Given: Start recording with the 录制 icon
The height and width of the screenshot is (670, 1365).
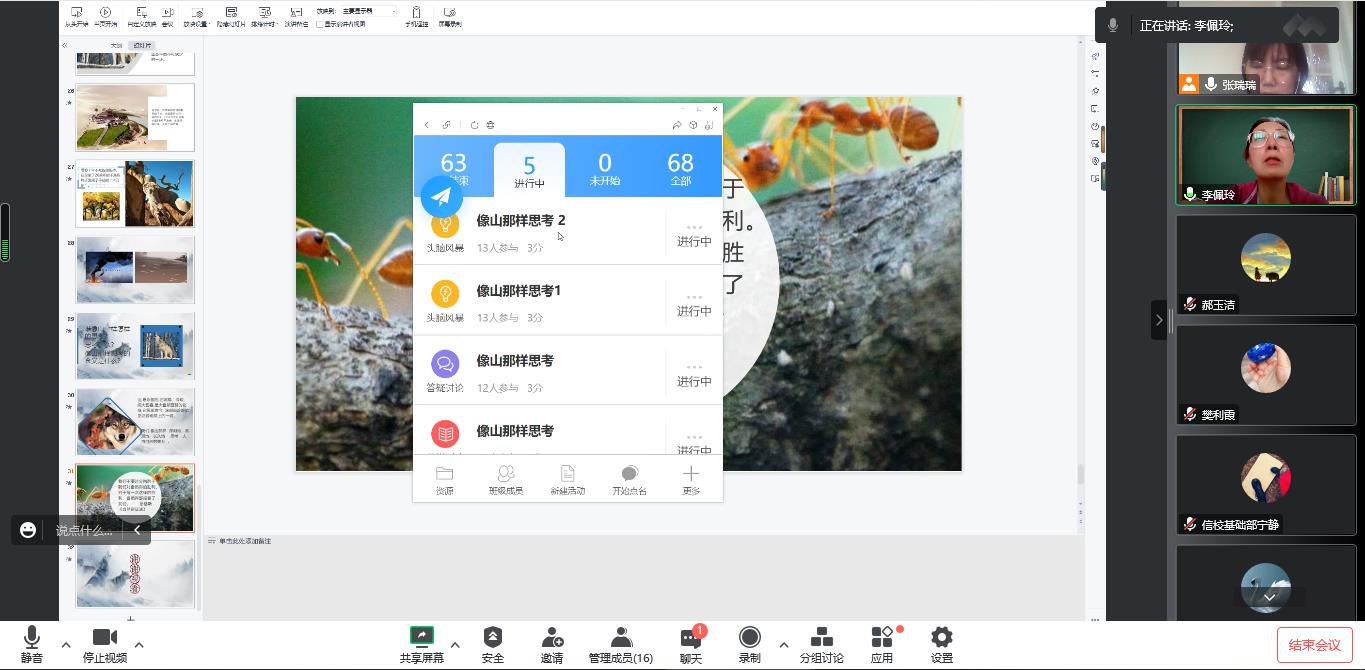Looking at the screenshot, I should [749, 645].
